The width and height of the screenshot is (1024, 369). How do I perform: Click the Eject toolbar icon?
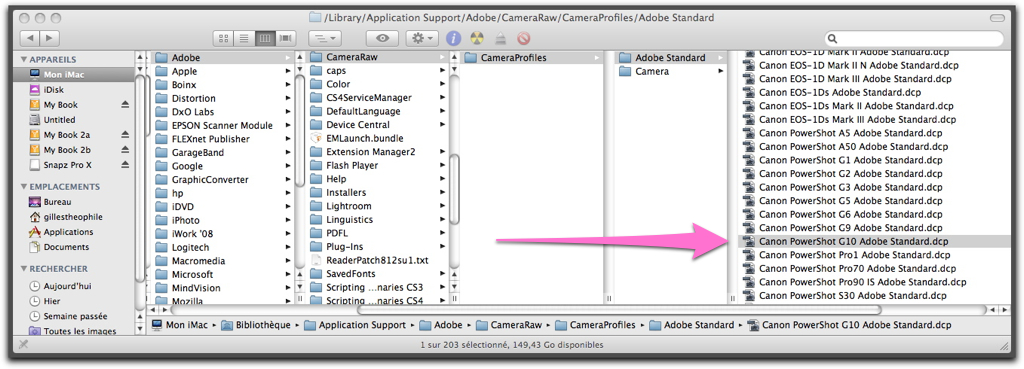click(x=500, y=39)
